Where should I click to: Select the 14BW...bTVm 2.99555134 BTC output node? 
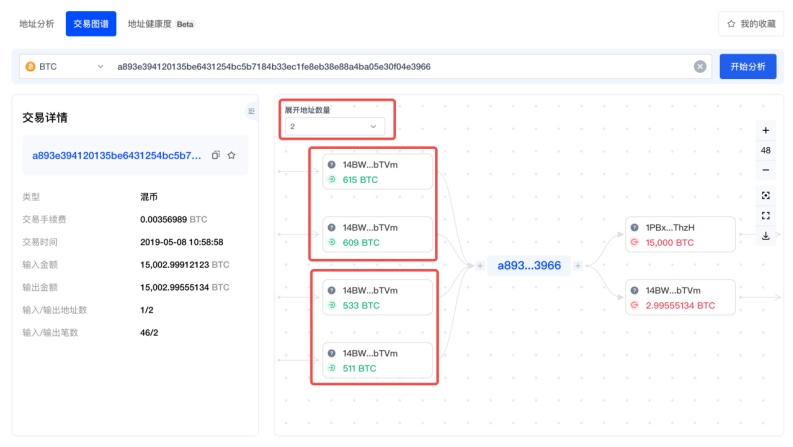[x=680, y=297]
